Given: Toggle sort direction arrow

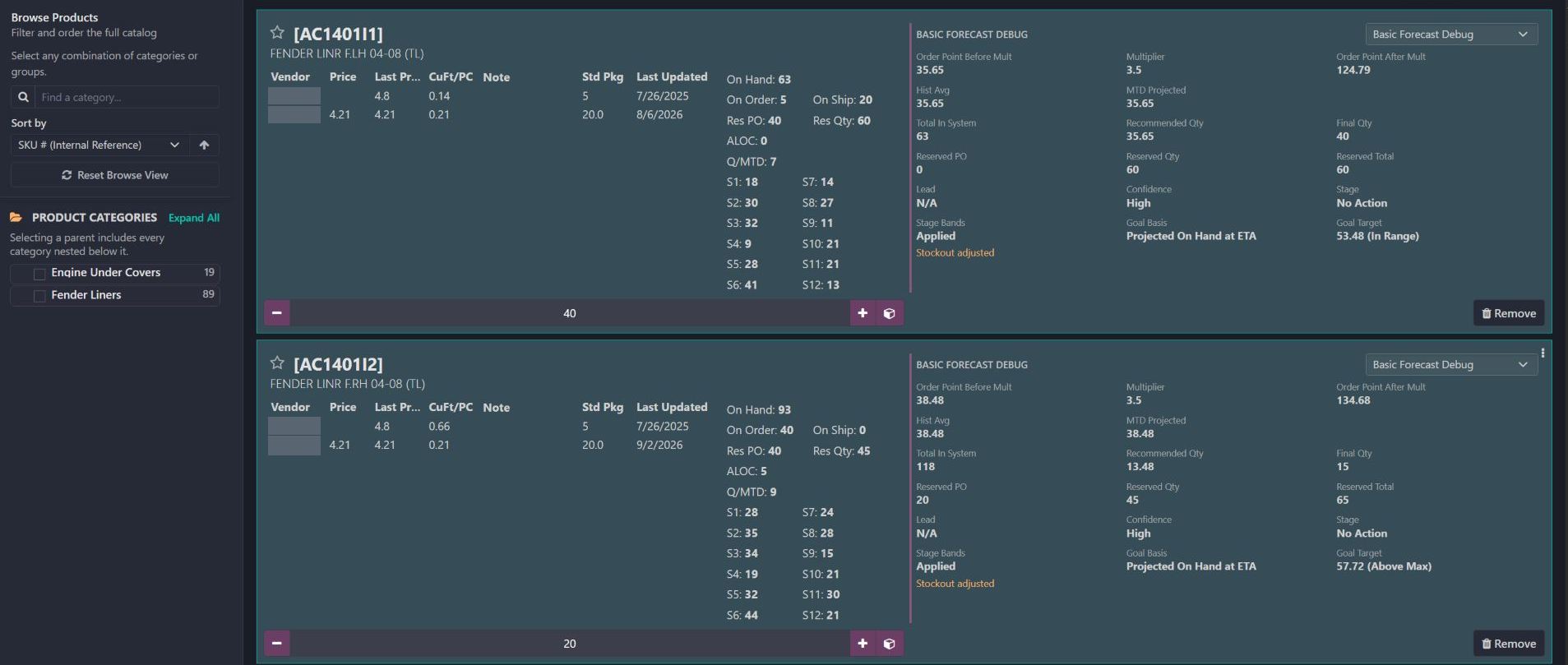Looking at the screenshot, I should [204, 145].
